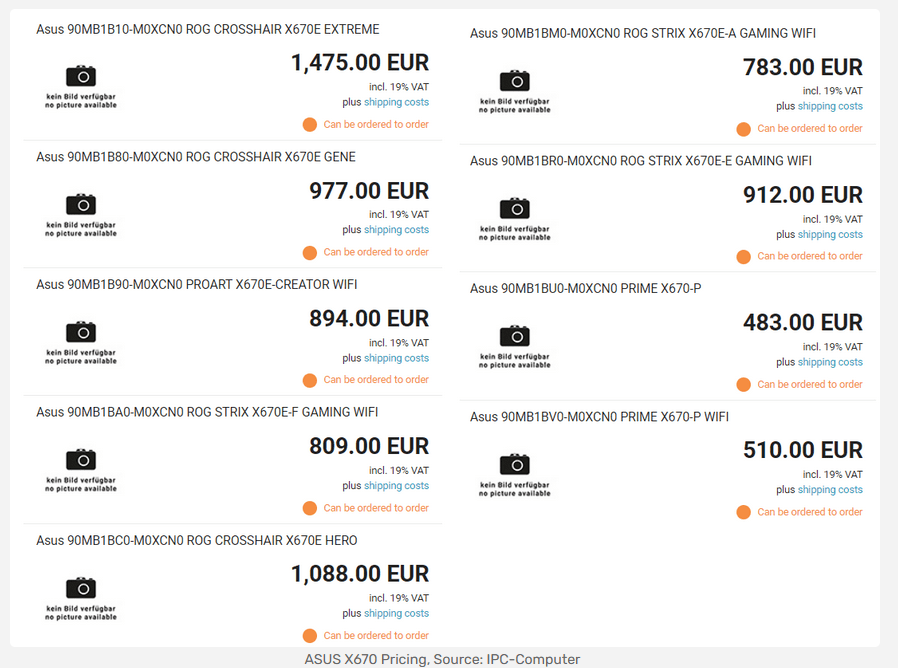Open the PROART X670E-CREATOR WIFI product title

[x=196, y=285]
